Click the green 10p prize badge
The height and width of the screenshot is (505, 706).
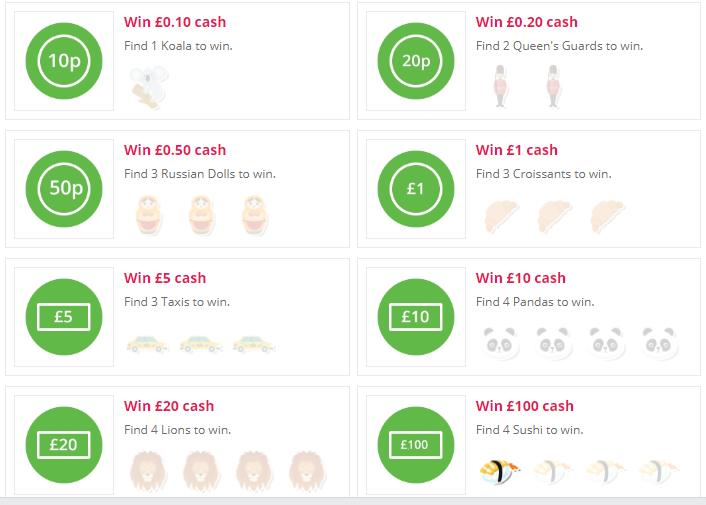64,61
